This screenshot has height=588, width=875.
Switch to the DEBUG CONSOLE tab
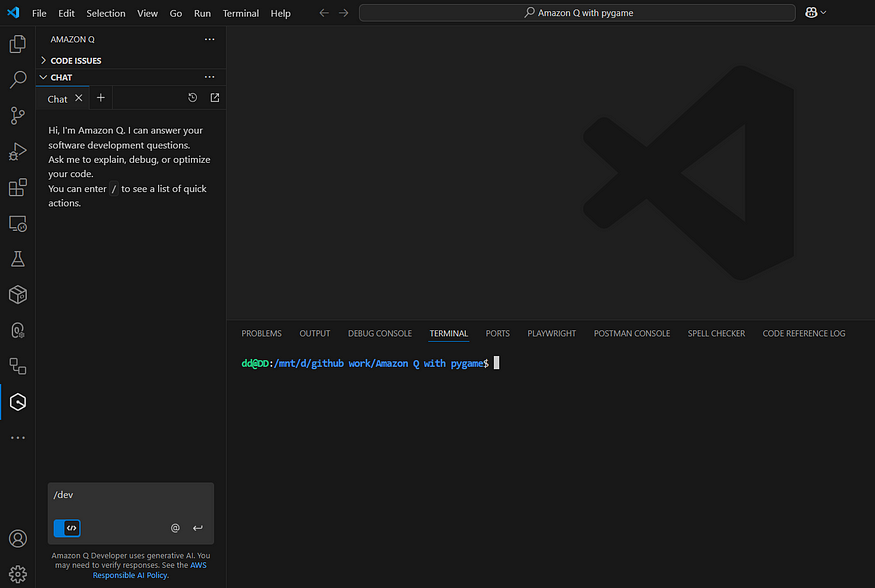pyautogui.click(x=379, y=333)
